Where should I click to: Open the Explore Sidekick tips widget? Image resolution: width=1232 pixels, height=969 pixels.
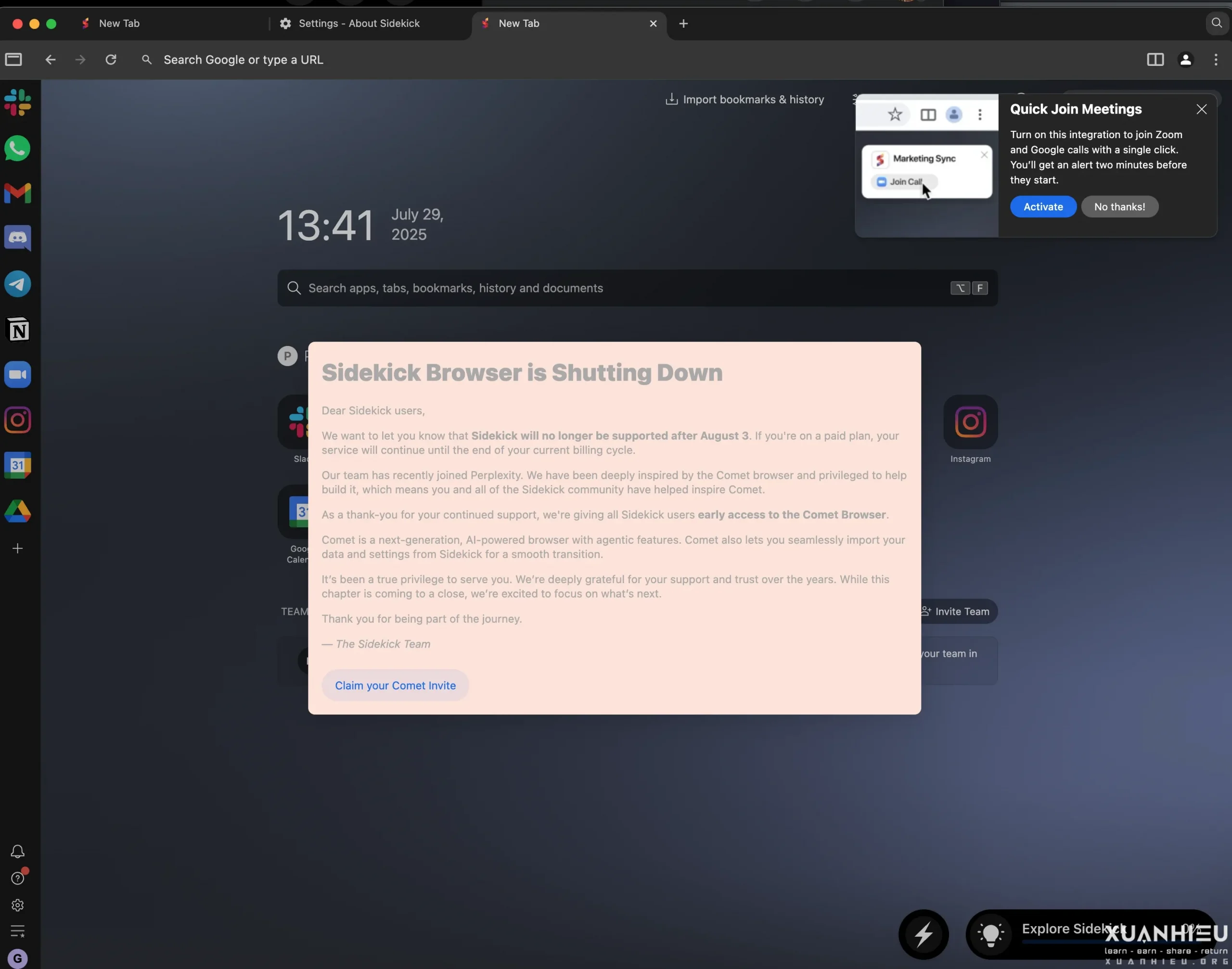click(1091, 934)
